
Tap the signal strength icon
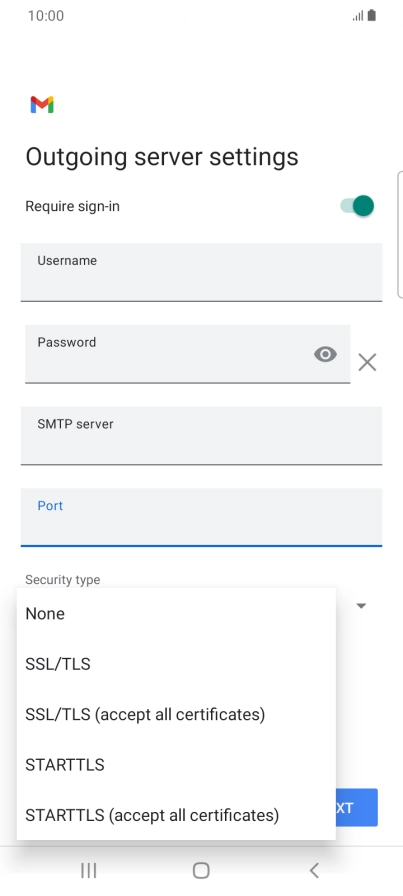point(358,16)
